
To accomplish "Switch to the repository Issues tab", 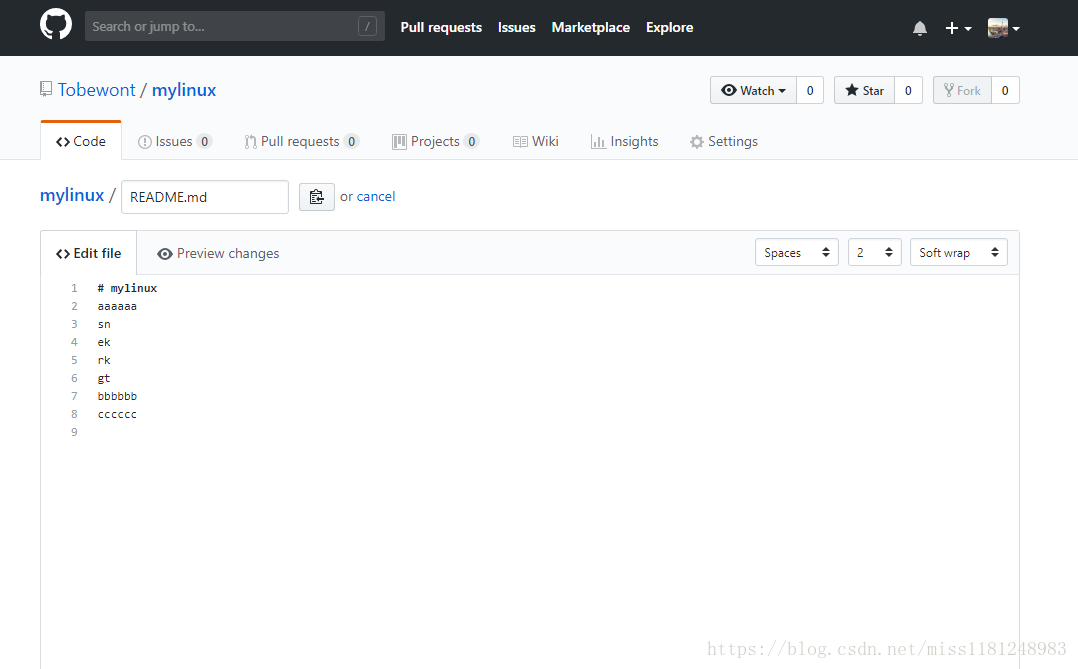I will click(175, 141).
